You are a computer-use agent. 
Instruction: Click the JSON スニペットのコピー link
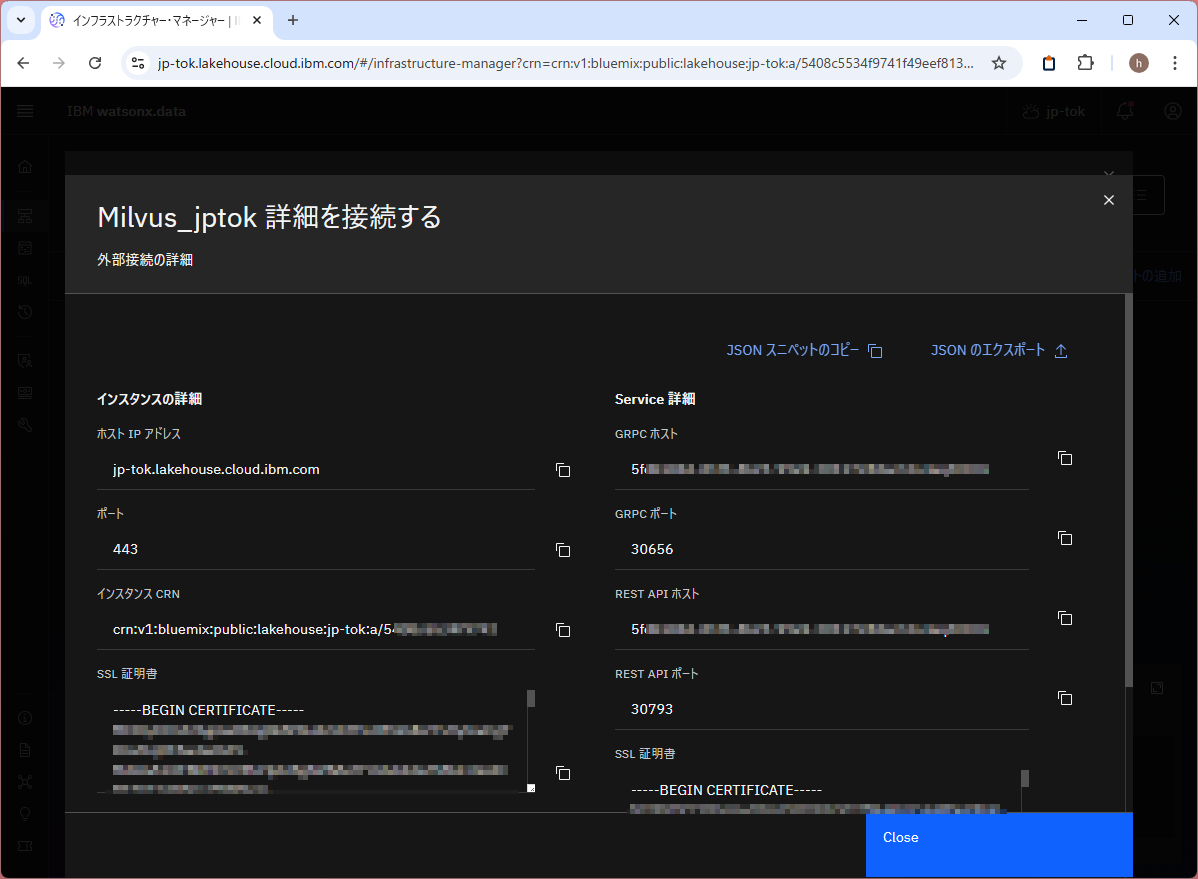click(x=804, y=350)
